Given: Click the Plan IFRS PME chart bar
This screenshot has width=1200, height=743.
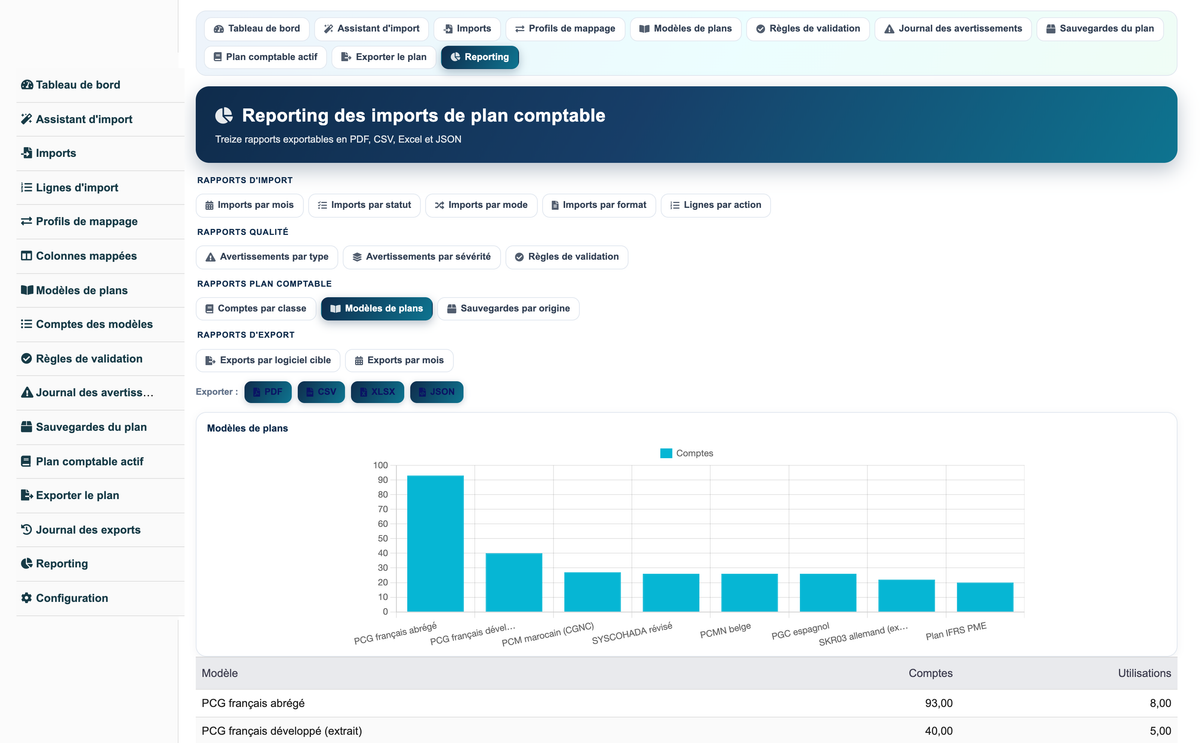Looking at the screenshot, I should [985, 597].
